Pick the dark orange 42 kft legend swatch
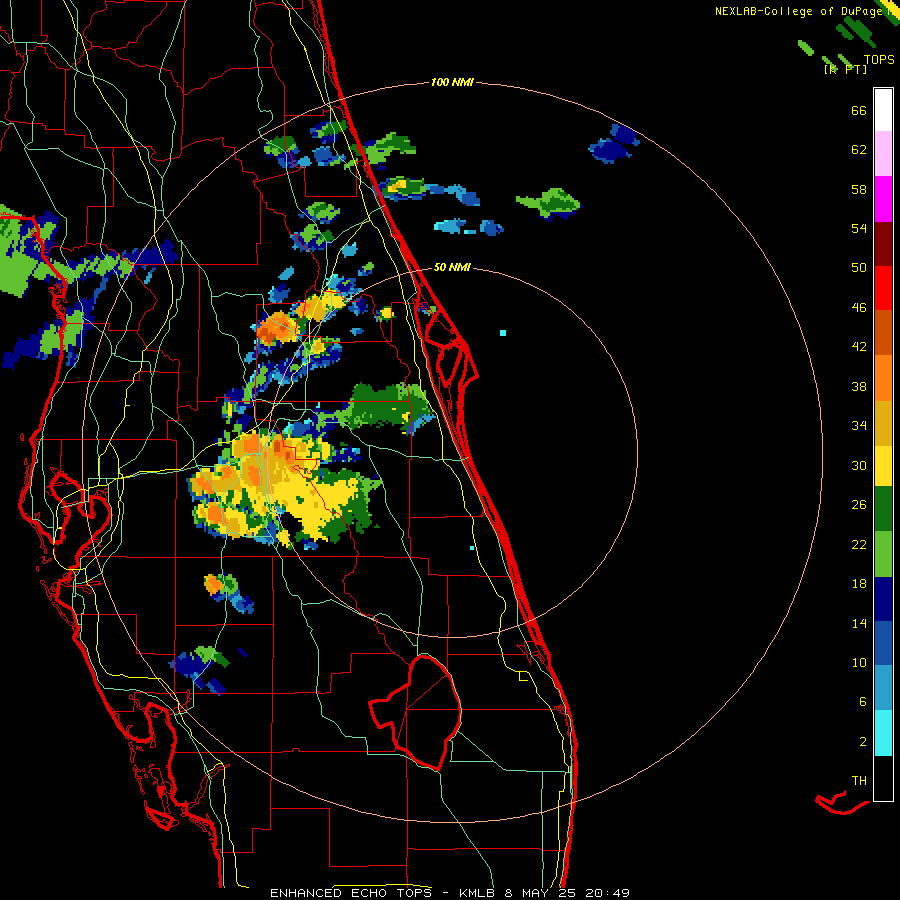Viewport: 900px width, 900px height. point(883,332)
